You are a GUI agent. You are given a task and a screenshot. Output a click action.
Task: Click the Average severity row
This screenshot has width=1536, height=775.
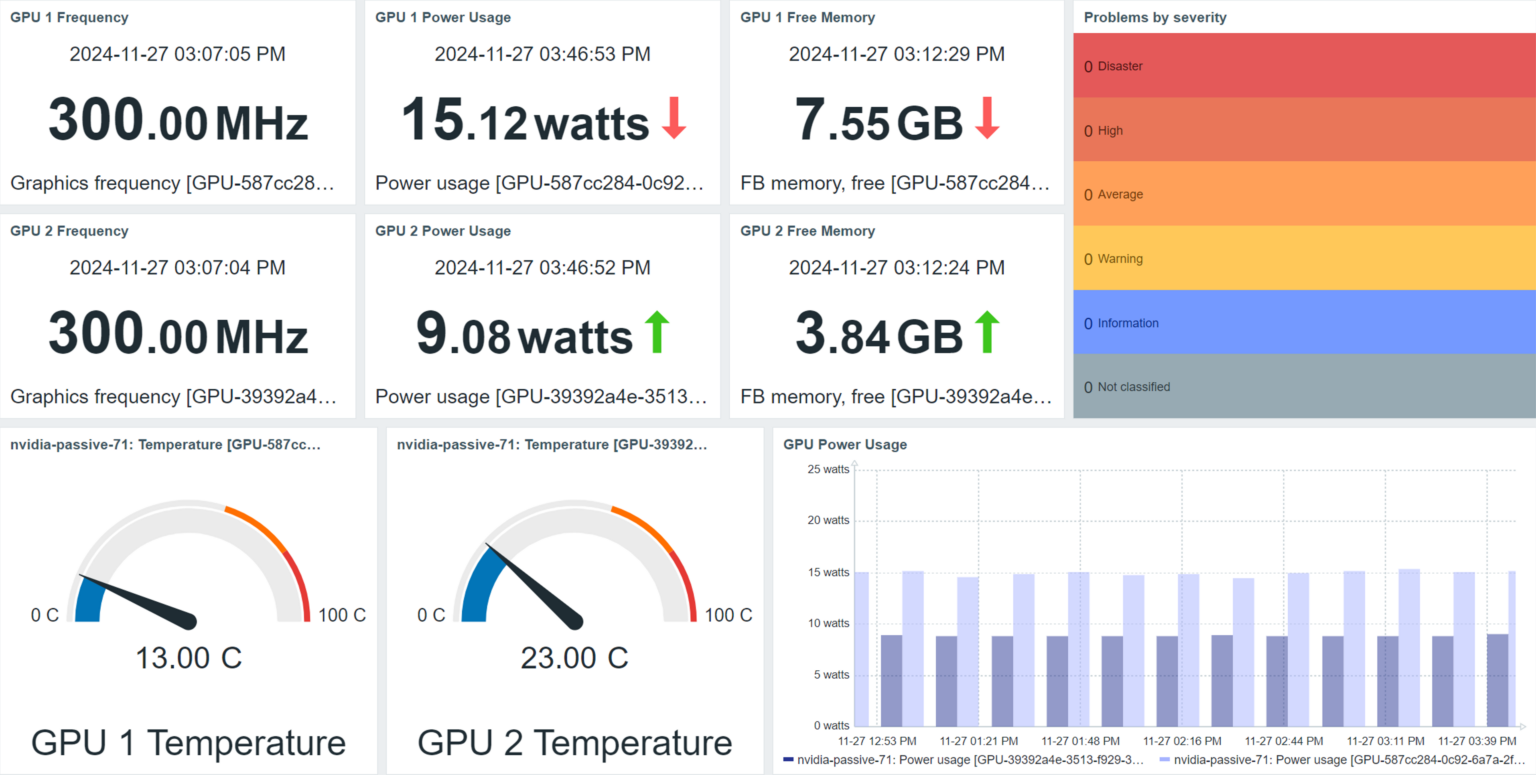[x=1300, y=194]
